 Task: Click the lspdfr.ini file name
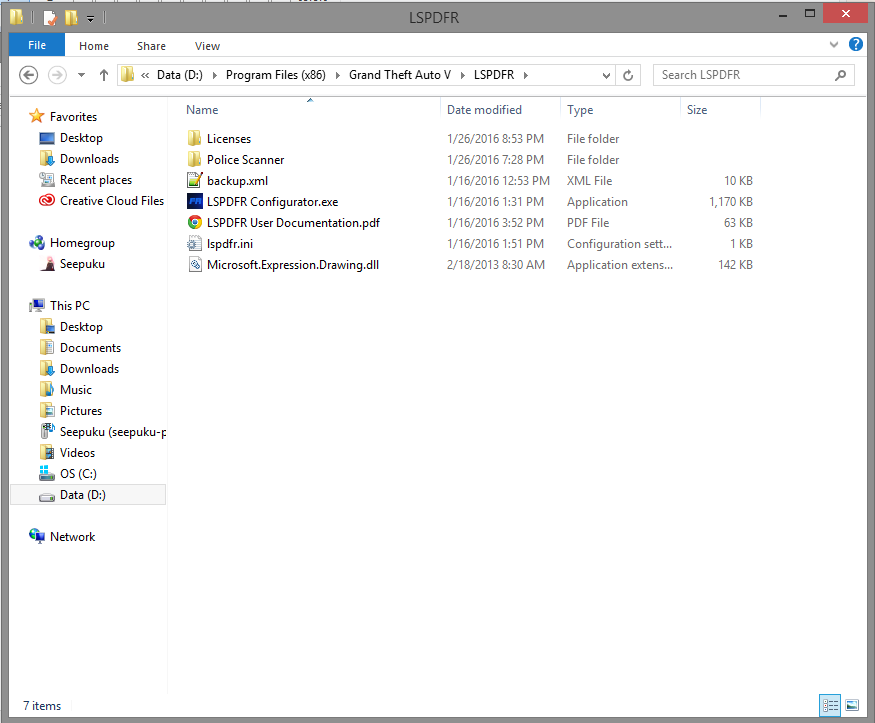(230, 244)
